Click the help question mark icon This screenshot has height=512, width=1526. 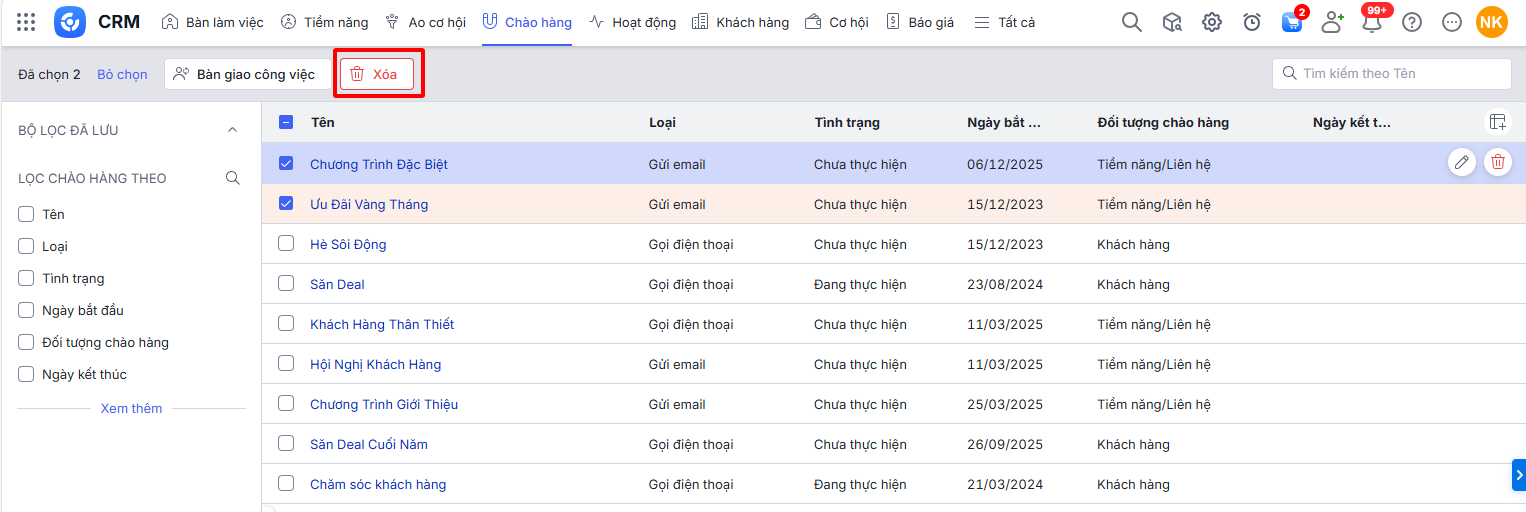[x=1411, y=22]
